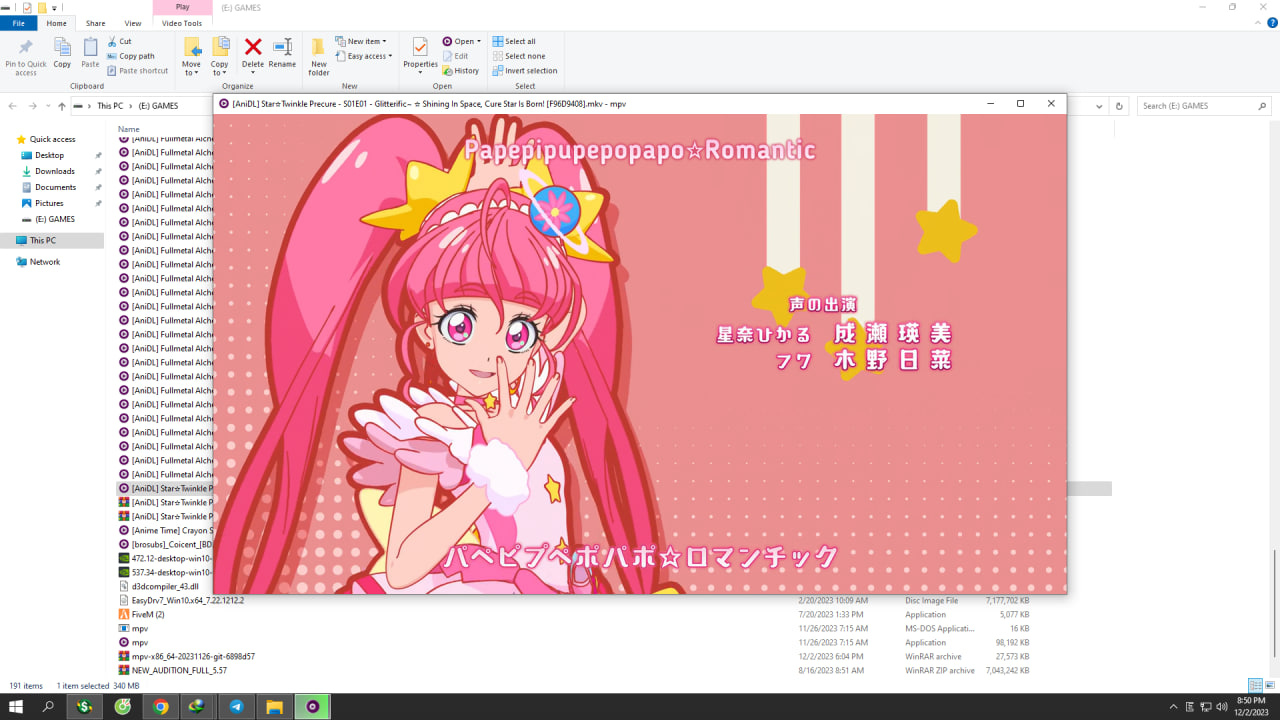Open the Windows Start menu

[16, 707]
